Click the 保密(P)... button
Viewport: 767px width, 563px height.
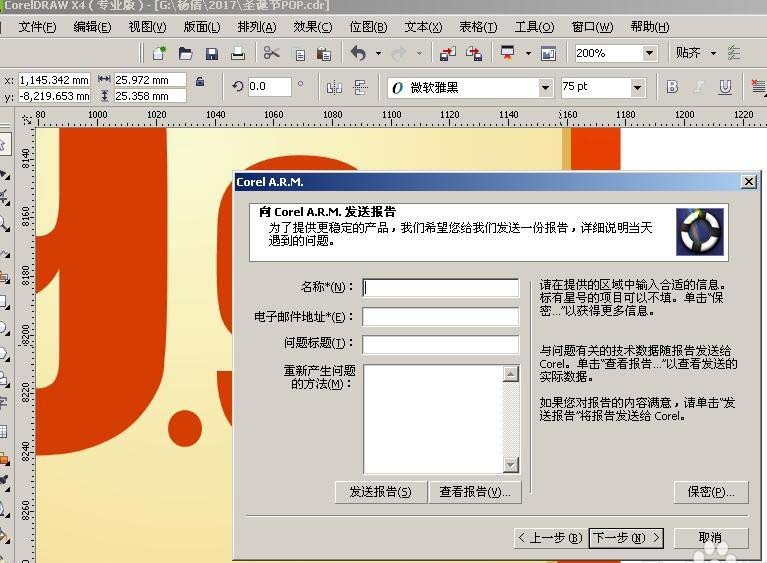coord(711,492)
